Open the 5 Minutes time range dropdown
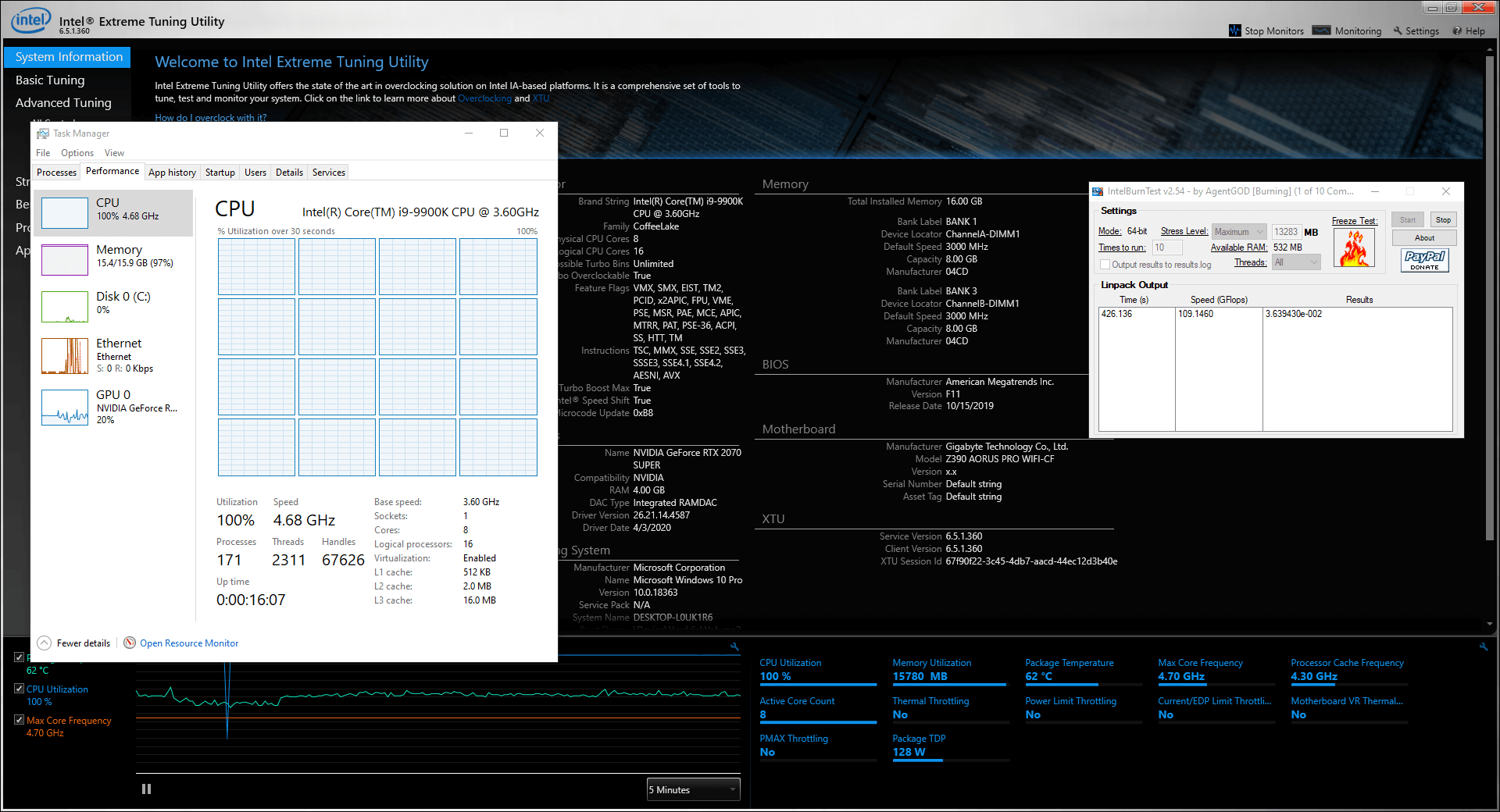 coord(693,789)
